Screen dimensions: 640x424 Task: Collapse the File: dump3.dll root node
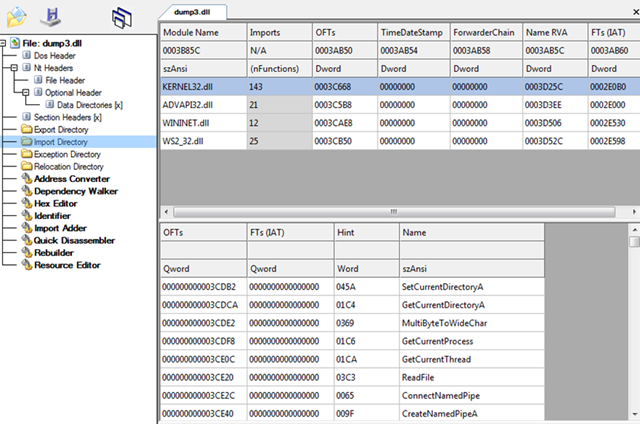pos(2,43)
